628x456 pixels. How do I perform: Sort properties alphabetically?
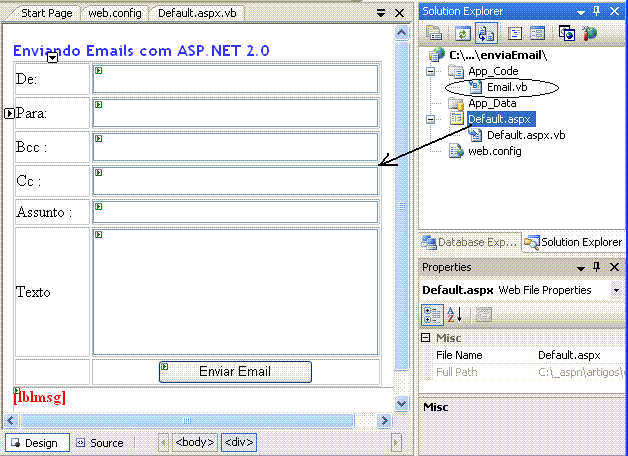point(455,315)
